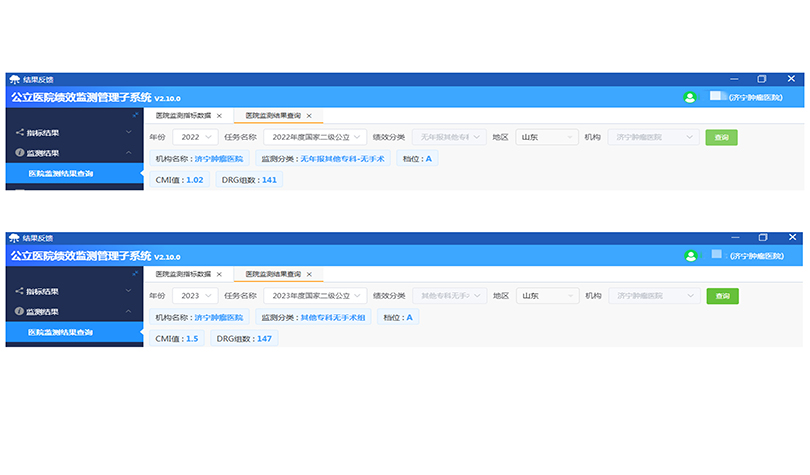Click the info icon beside 监测结果 in lower window
This screenshot has height=475, width=810.
20,311
